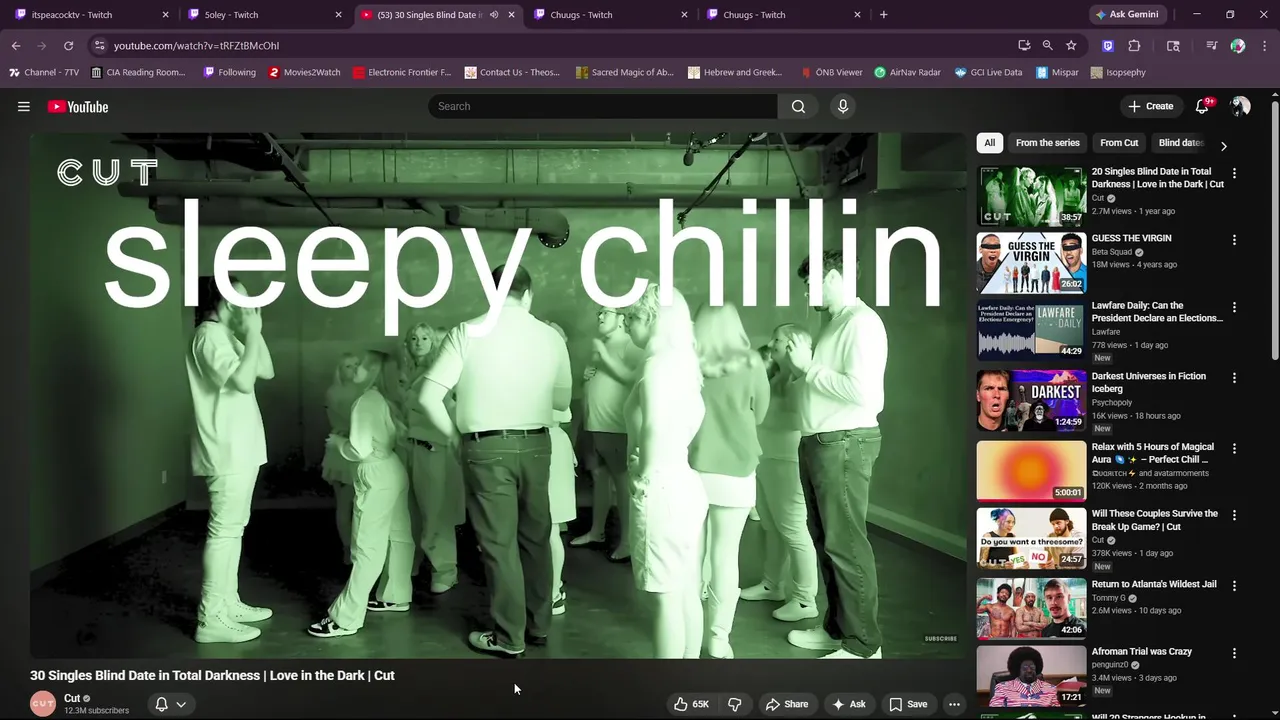1280x720 pixels.
Task: Open the Will These Couples Survive thumbnail
Action: point(1031,538)
